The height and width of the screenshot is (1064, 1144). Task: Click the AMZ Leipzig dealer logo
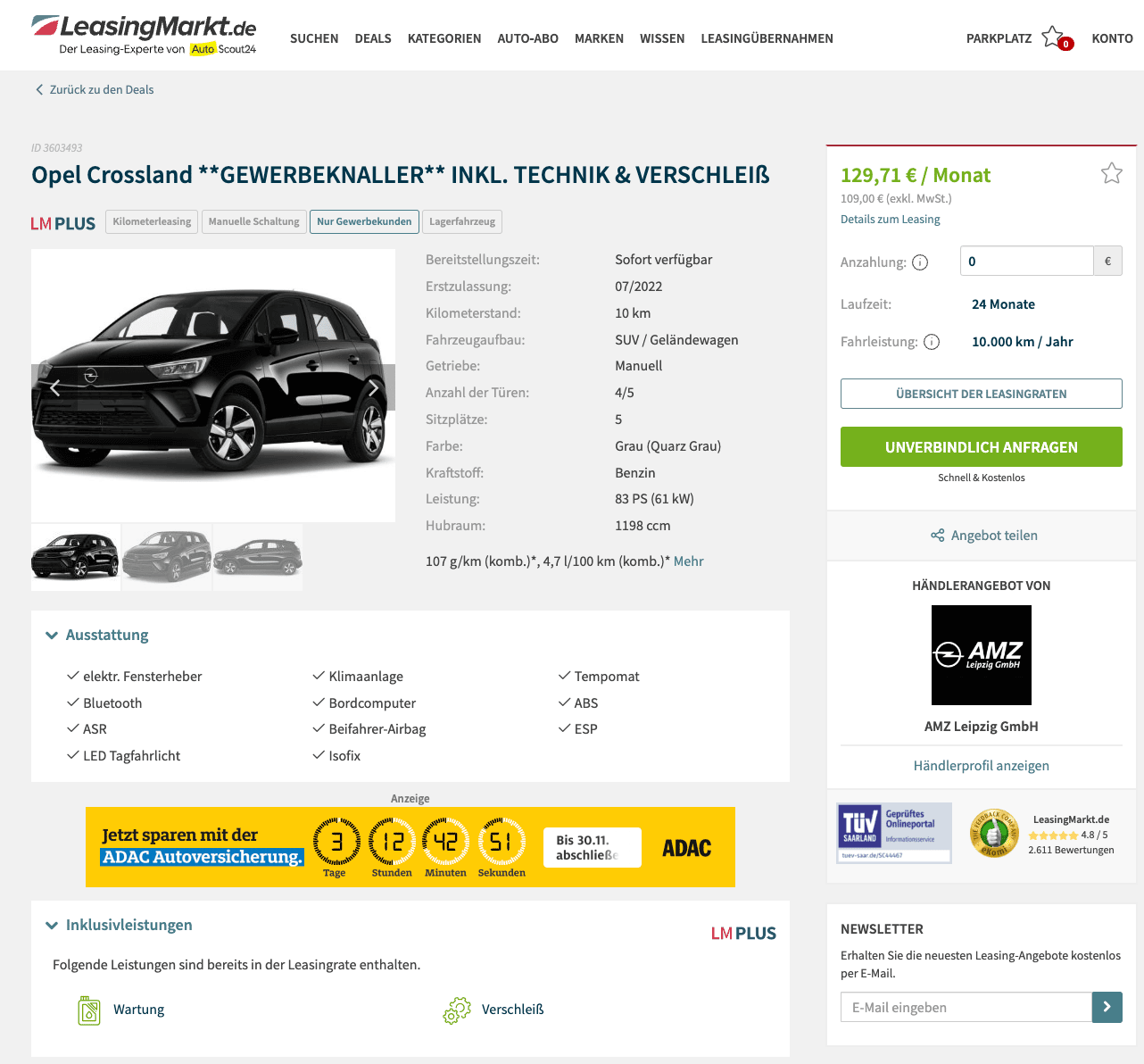(x=982, y=655)
